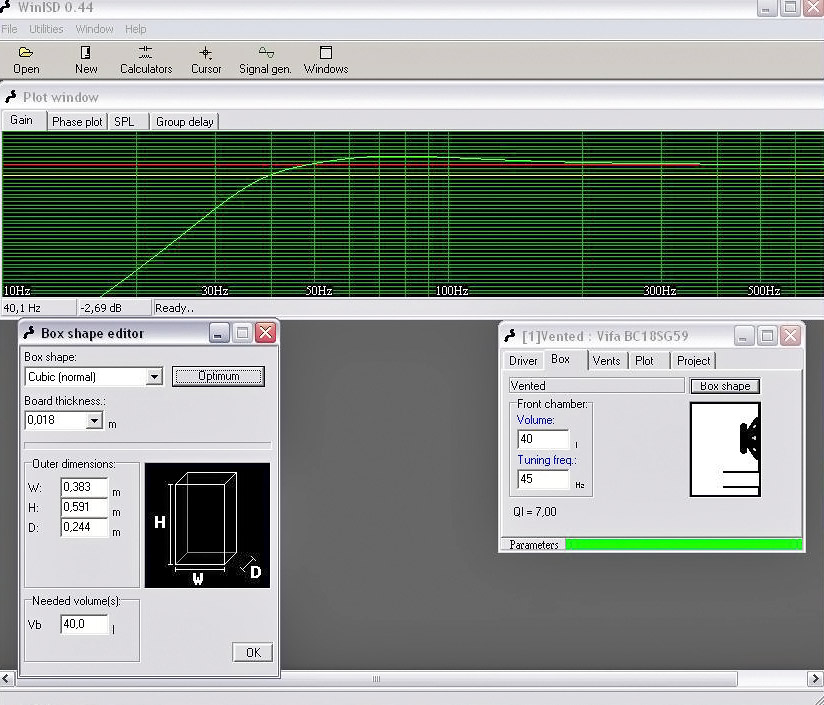Screen dimensions: 824x705
Task: Confirm with OK in Box shape editor
Action: [x=252, y=652]
